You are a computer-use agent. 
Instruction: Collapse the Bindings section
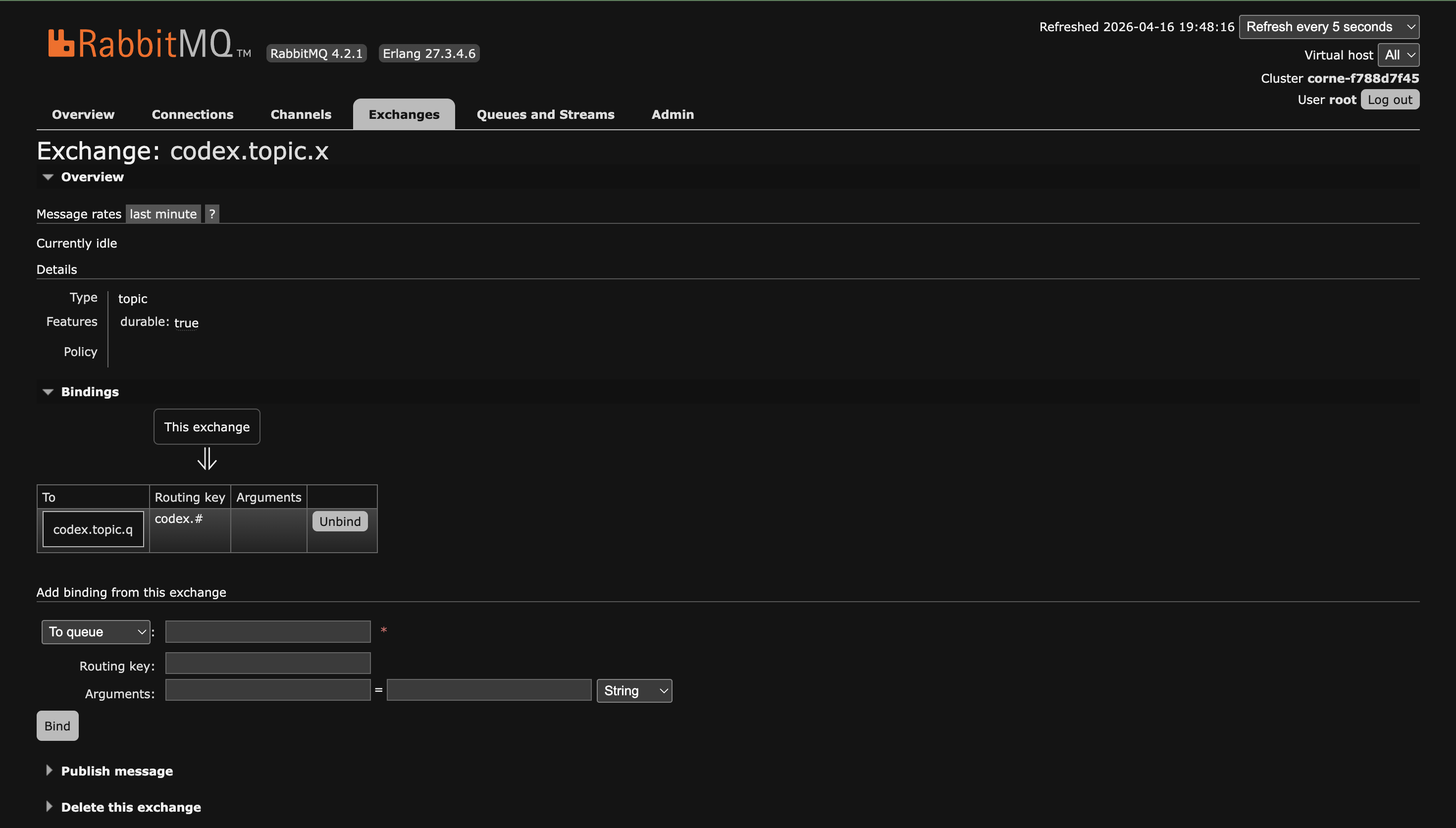(x=90, y=392)
